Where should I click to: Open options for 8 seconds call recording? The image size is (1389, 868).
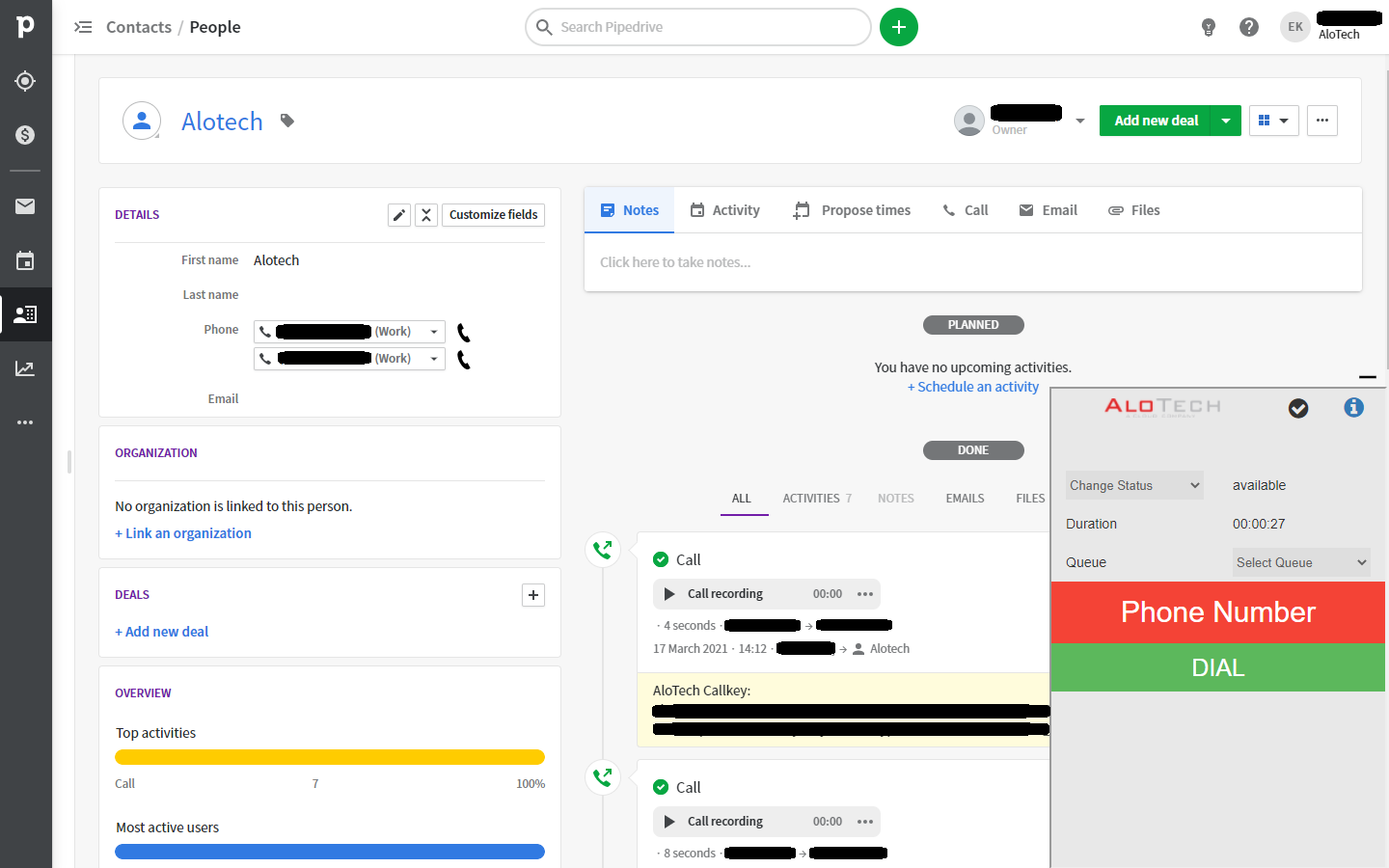865,822
